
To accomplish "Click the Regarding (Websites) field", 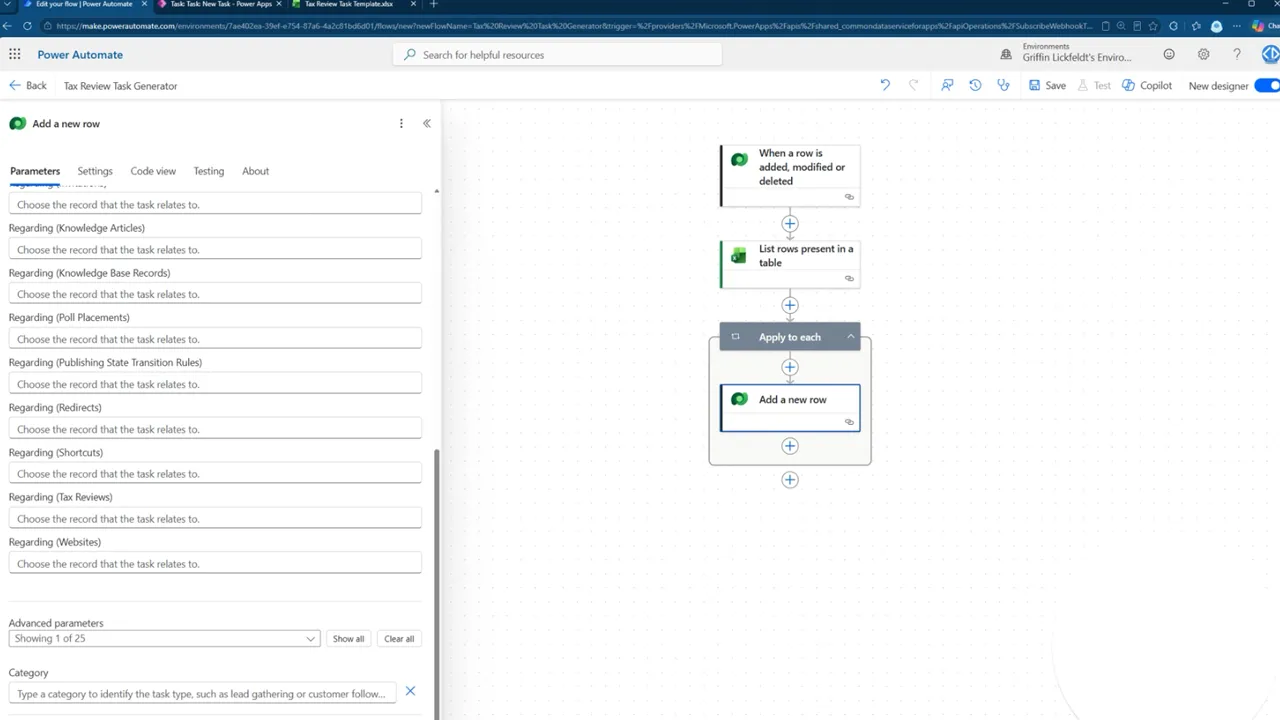I will click(x=215, y=564).
